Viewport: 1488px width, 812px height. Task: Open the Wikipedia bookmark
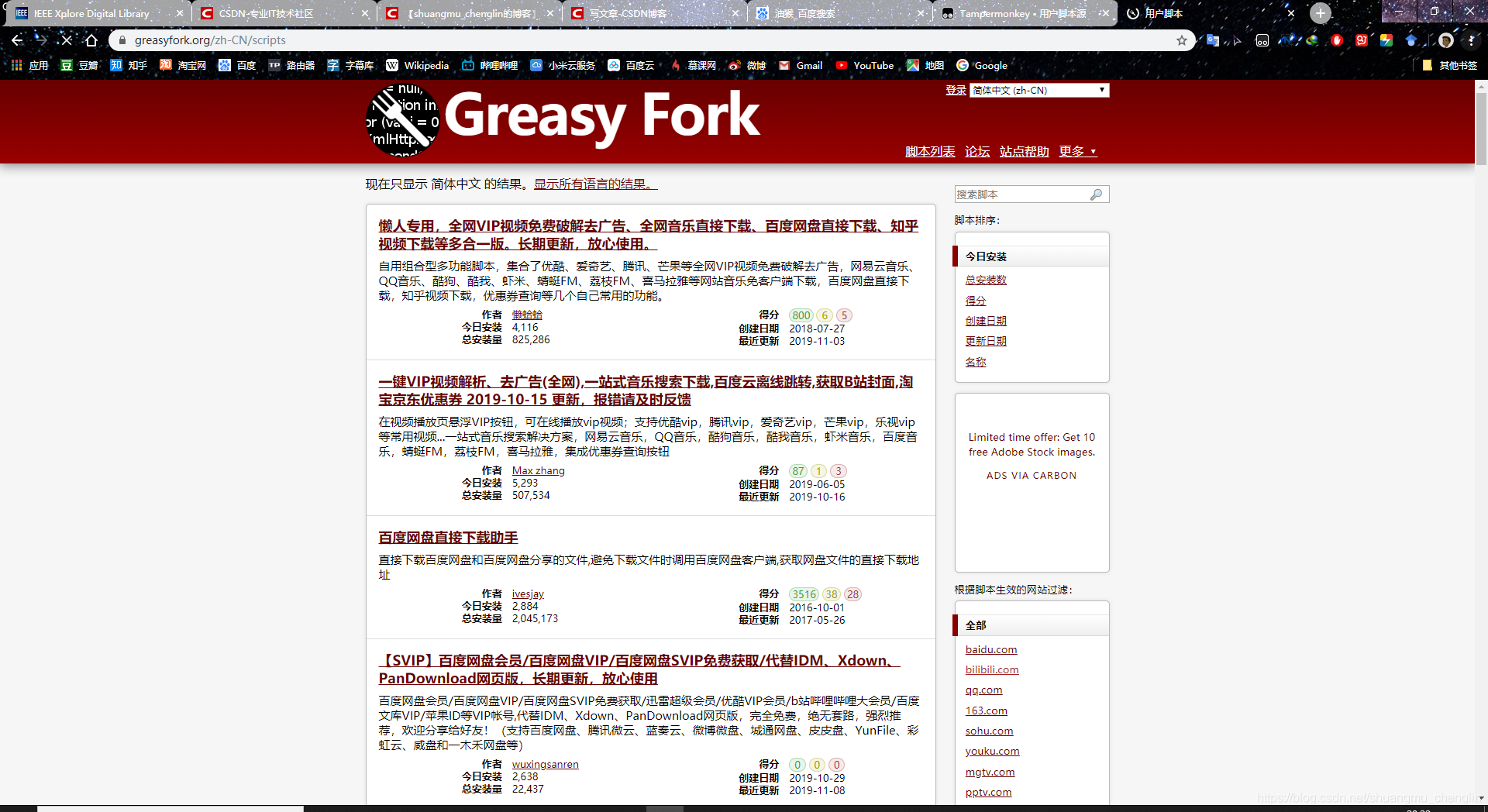pos(418,66)
